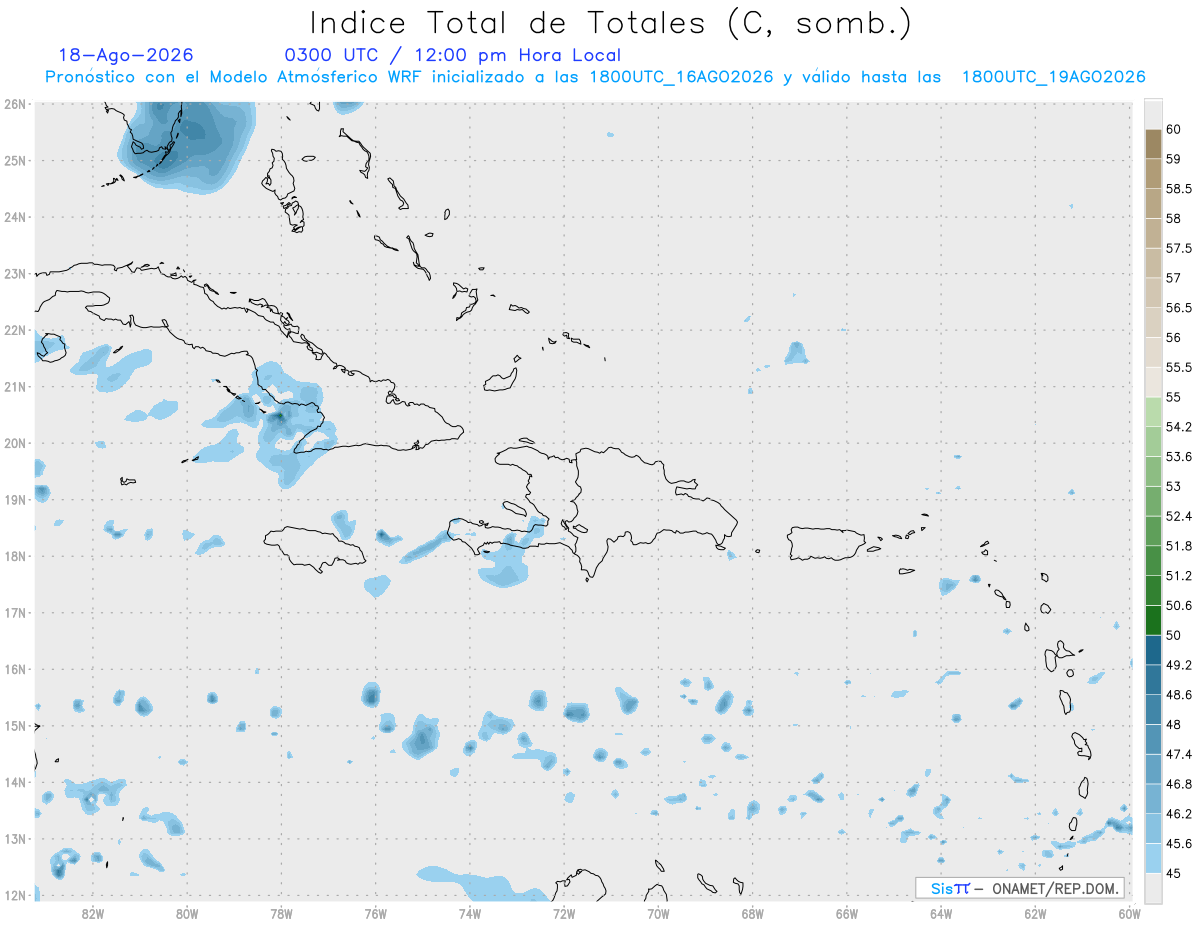Click the dark blue legend swatch between 49.2 and 50
The image size is (1200, 927).
[x=1152, y=650]
